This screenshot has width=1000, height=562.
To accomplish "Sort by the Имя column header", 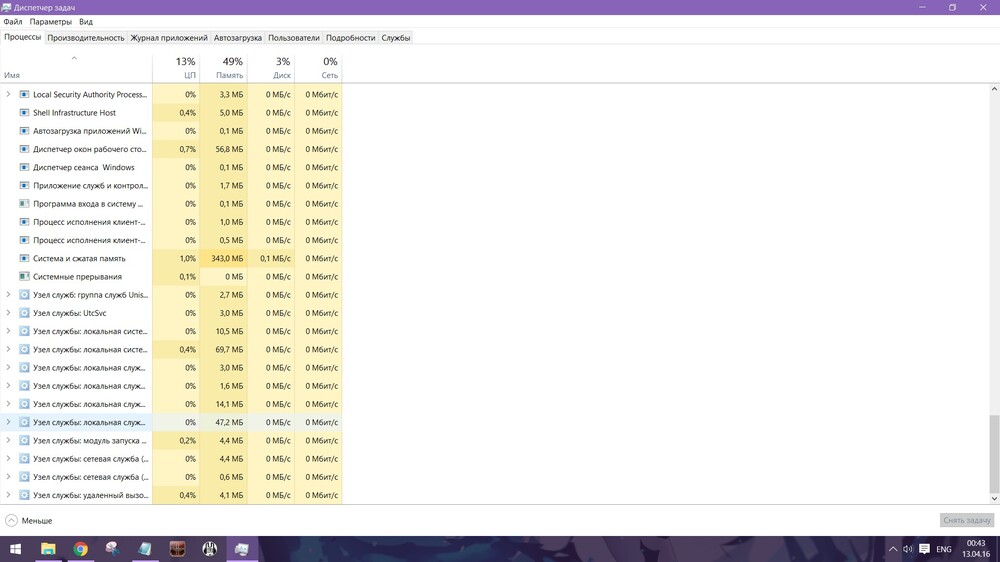I will click(x=76, y=68).
